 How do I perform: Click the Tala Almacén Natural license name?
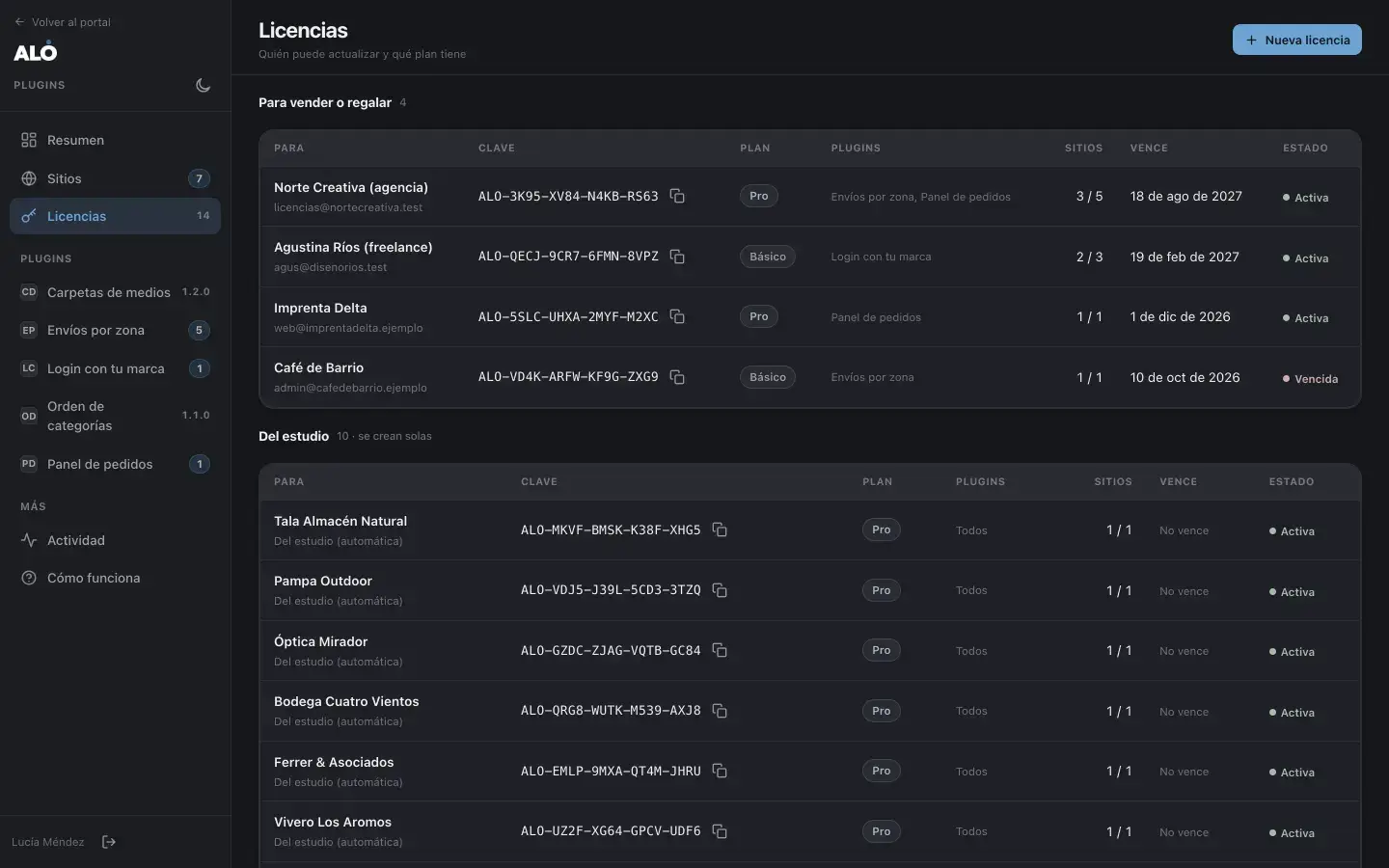[x=340, y=521]
